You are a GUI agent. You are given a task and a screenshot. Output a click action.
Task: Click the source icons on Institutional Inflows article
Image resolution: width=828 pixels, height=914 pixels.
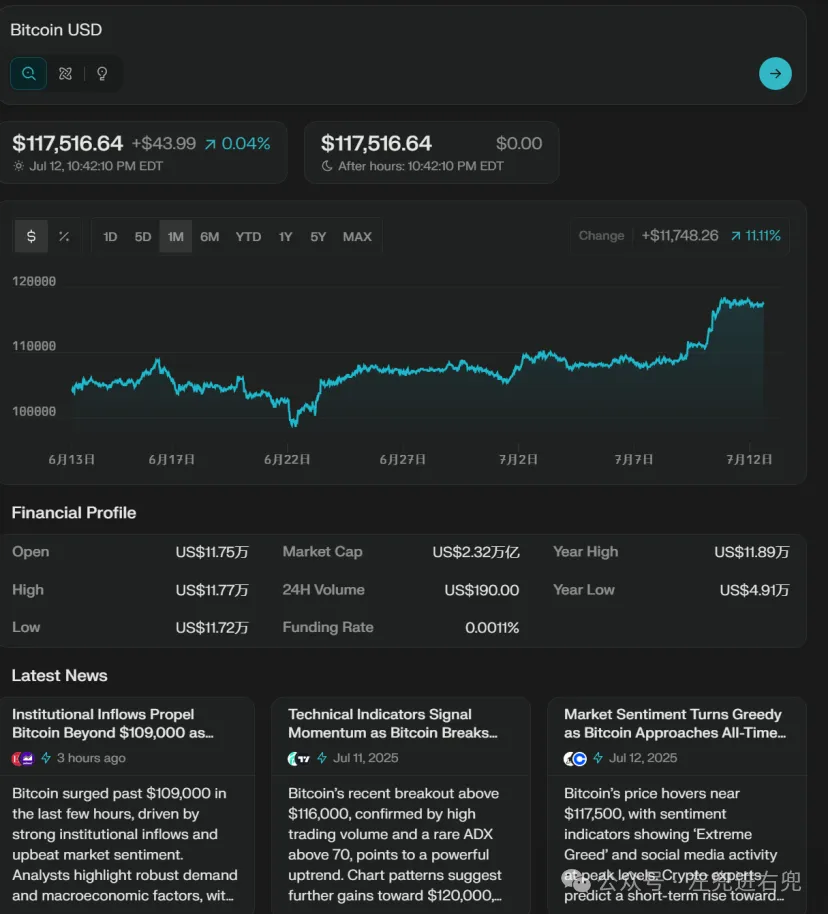[x=23, y=758]
